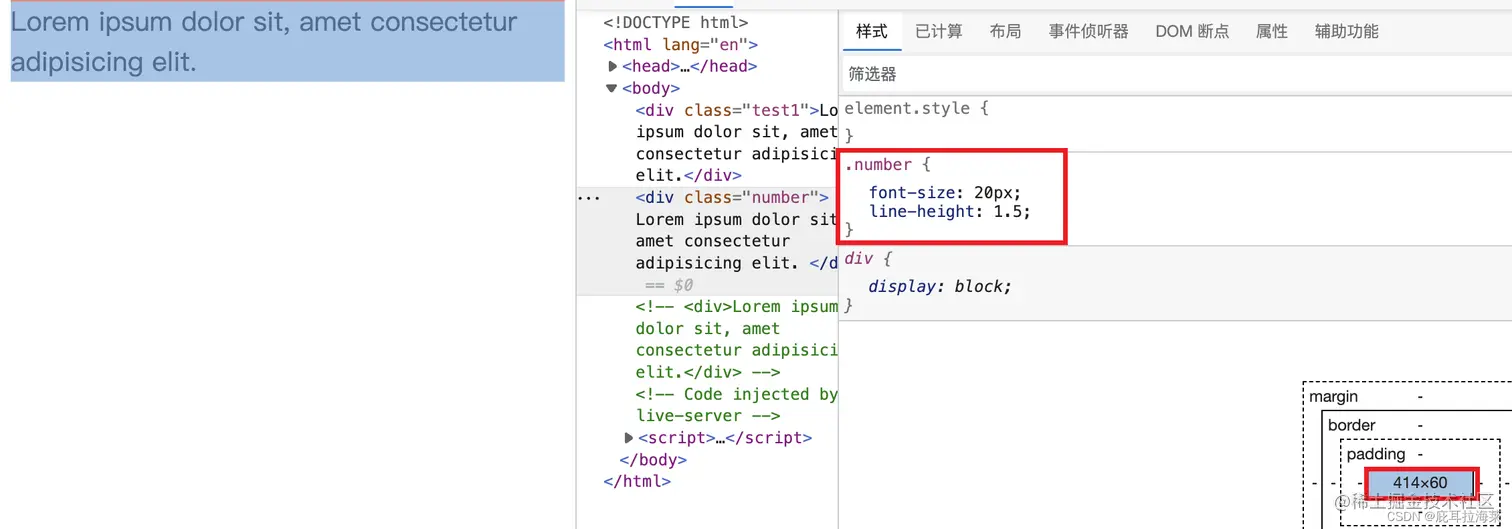This screenshot has height=529, width=1512.
Task: Open the ellipsis actions for selected node
Action: [588, 198]
